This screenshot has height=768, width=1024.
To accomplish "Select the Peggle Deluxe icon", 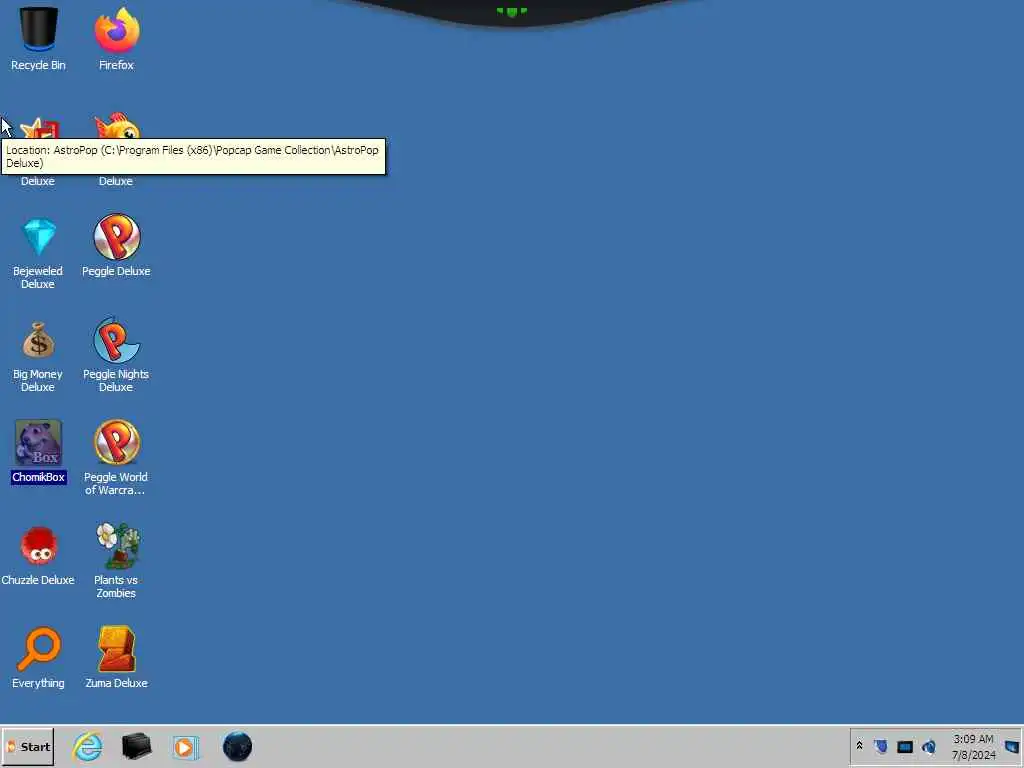I will pos(116,237).
